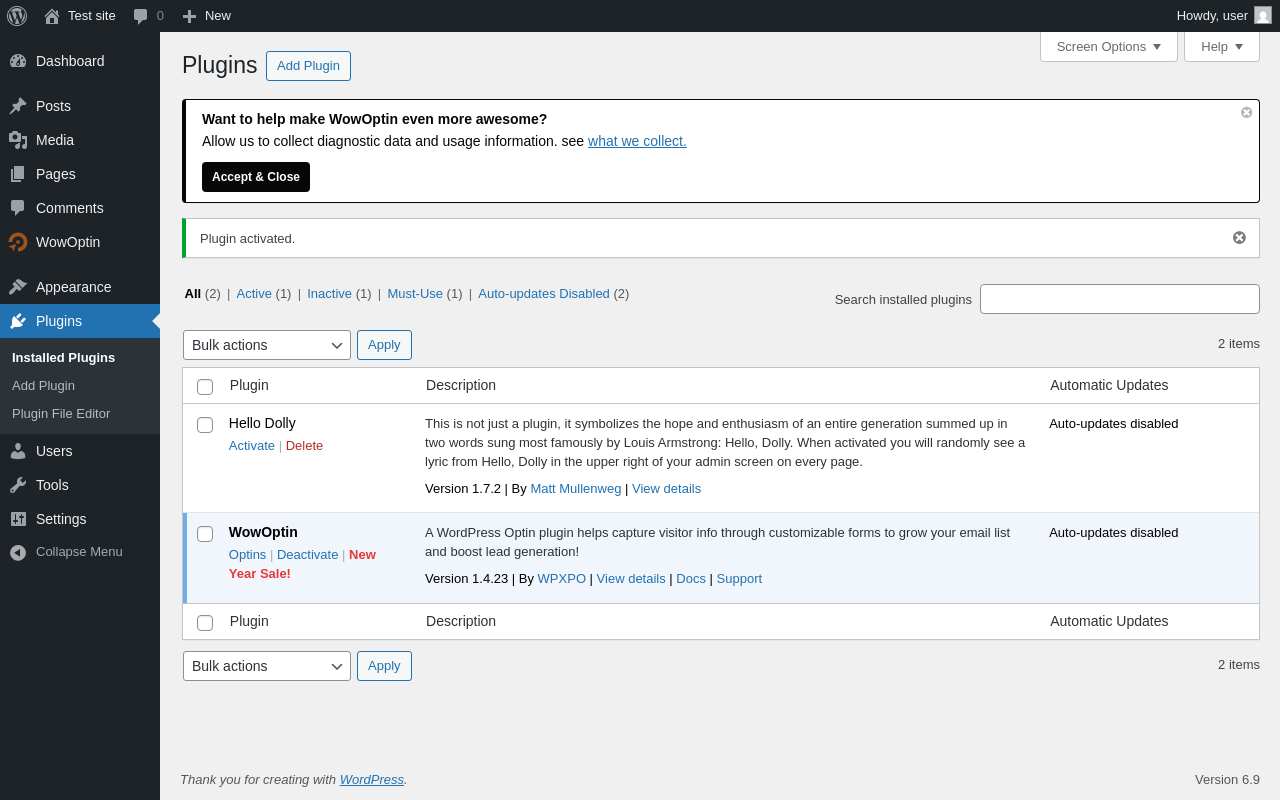Click the WowOptin sidebar icon

18,242
